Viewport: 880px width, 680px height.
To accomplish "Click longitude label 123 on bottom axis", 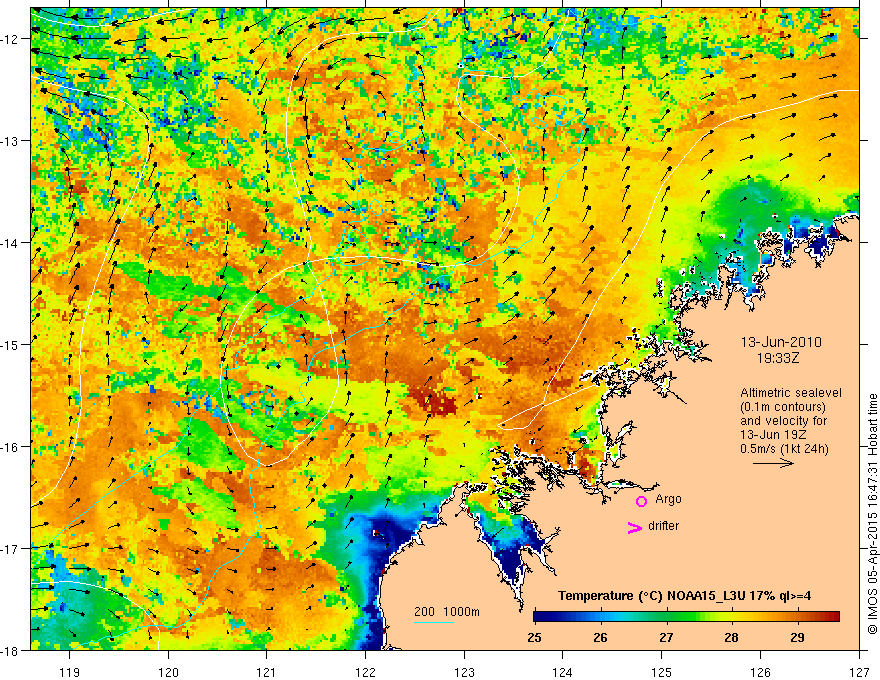I will [464, 672].
